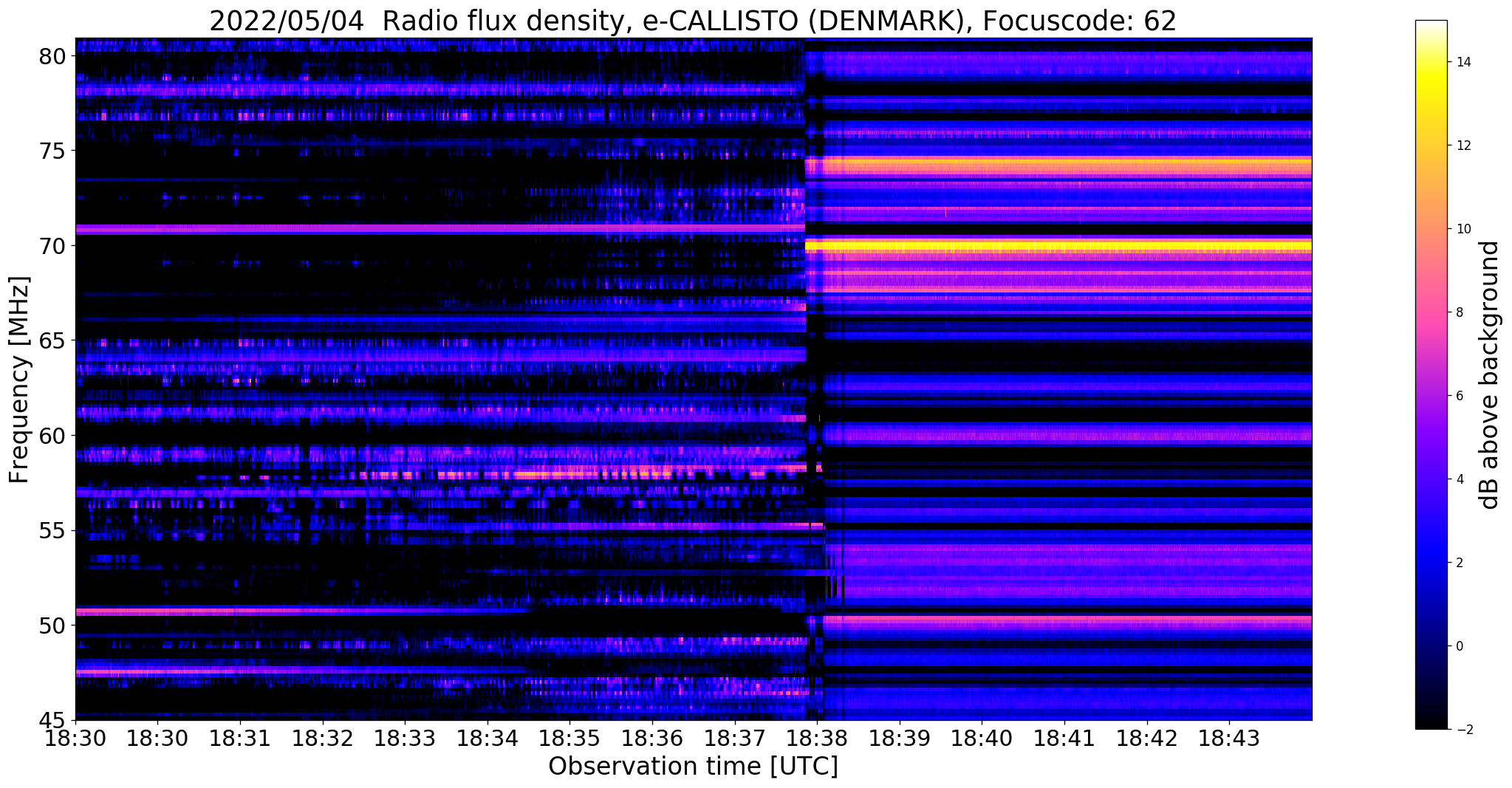
Task: Click the 18:31 time tick label
Action: click(x=239, y=739)
